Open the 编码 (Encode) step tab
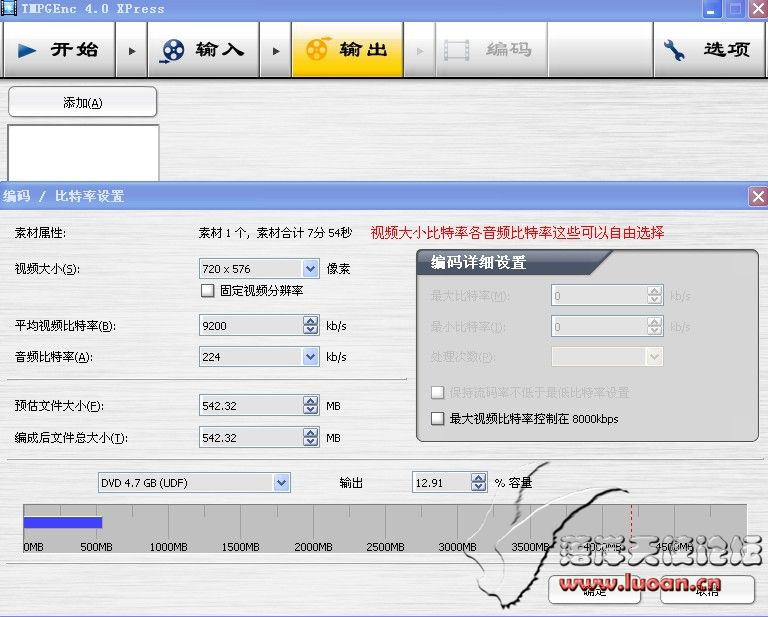 491,50
